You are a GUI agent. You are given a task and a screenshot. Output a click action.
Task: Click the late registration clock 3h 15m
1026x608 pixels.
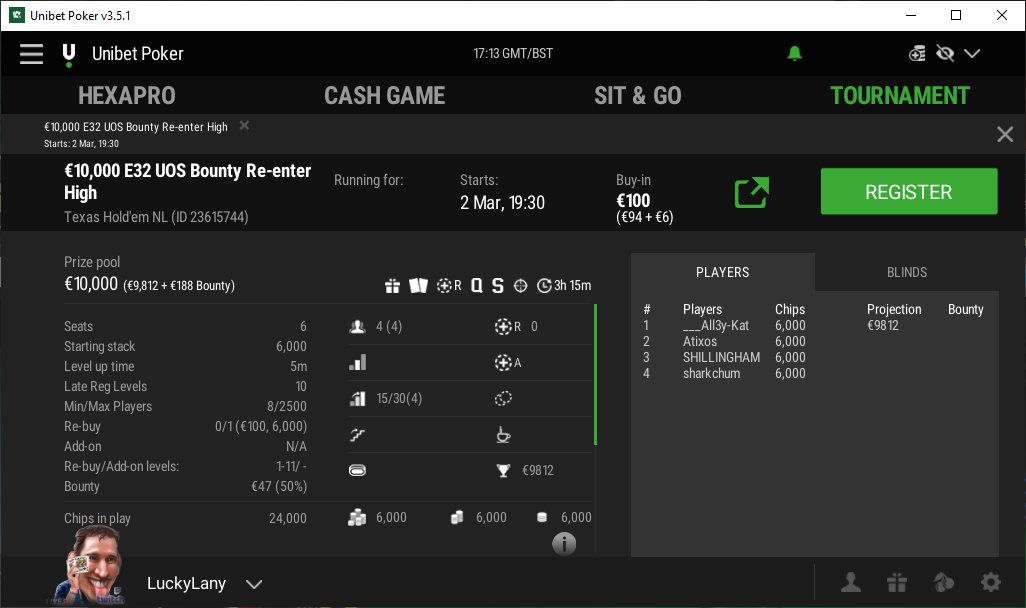(564, 285)
